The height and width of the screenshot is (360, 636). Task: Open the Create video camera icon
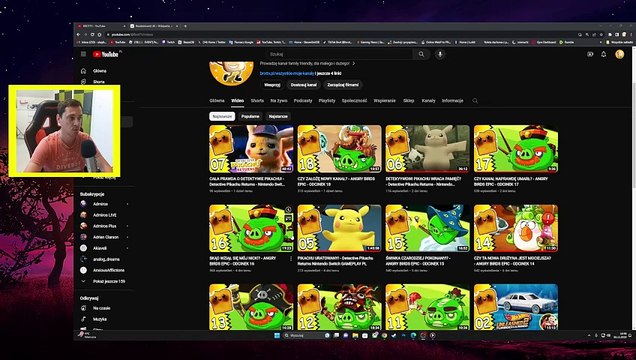point(590,54)
